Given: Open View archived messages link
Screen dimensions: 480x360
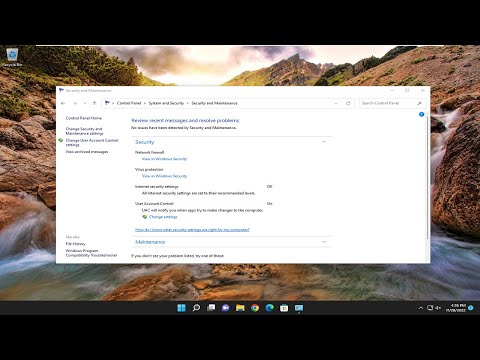Looking at the screenshot, I should point(87,152).
